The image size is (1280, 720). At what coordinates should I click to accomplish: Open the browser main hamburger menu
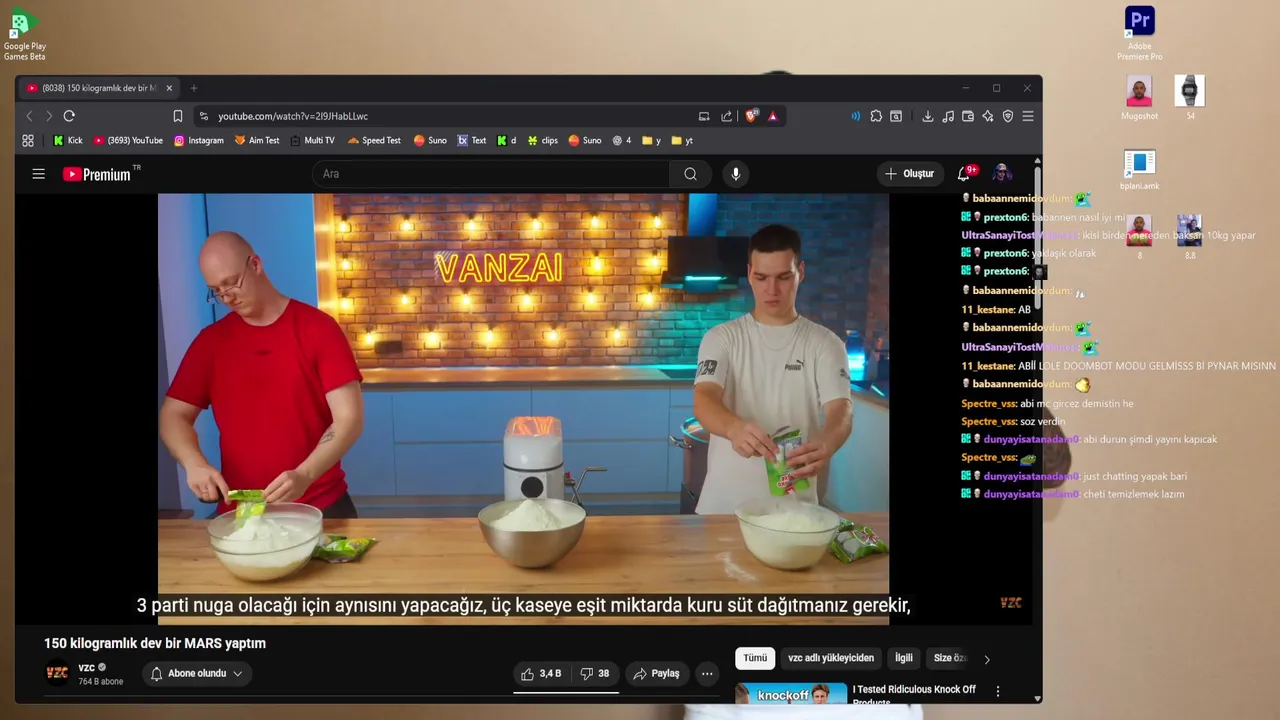click(1028, 116)
